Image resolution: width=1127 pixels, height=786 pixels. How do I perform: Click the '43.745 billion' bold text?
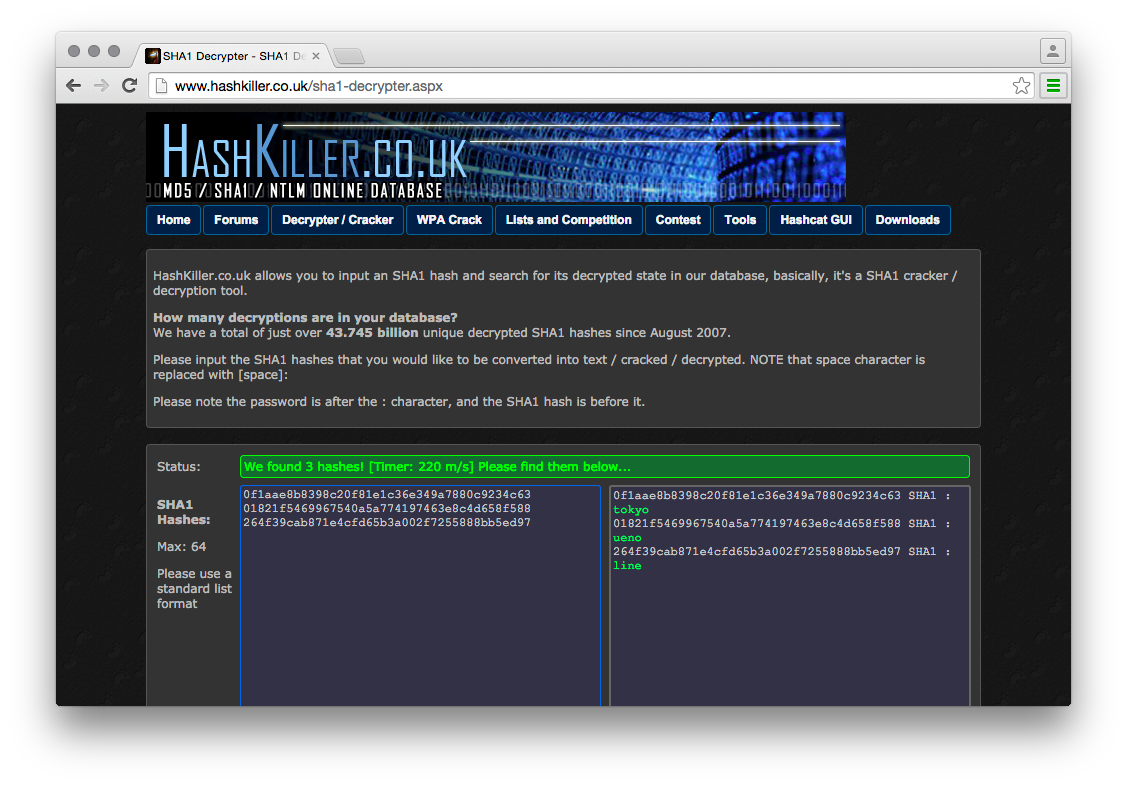click(372, 333)
